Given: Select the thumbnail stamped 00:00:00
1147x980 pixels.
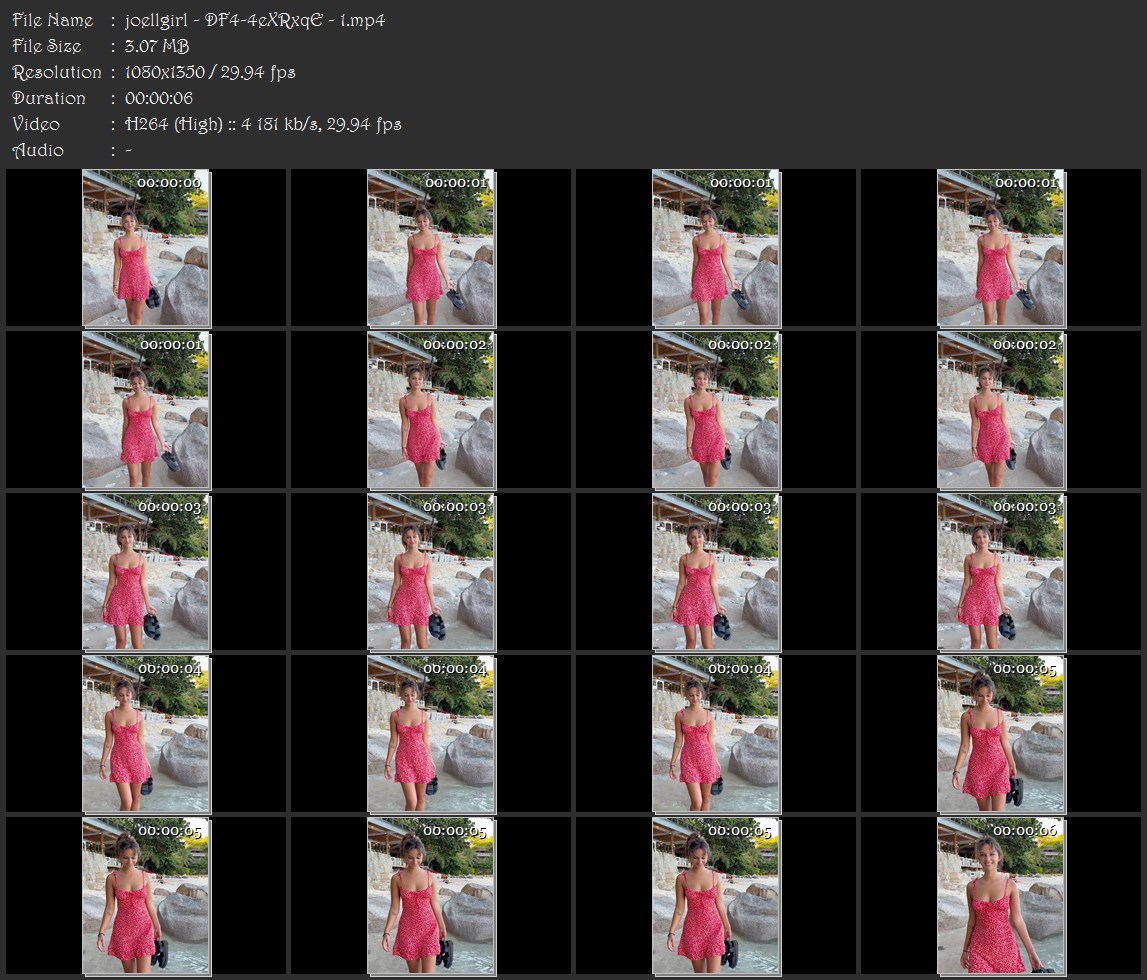Looking at the screenshot, I should click(x=146, y=248).
